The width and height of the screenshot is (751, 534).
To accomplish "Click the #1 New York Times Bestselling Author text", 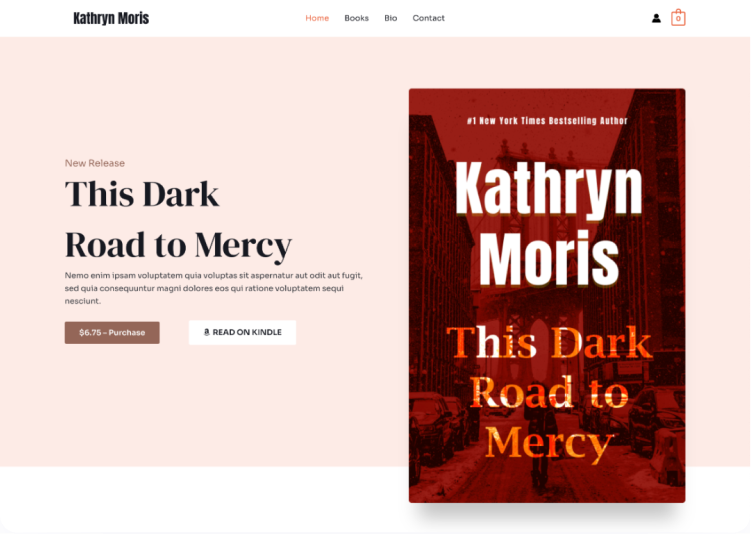I will click(x=547, y=121).
